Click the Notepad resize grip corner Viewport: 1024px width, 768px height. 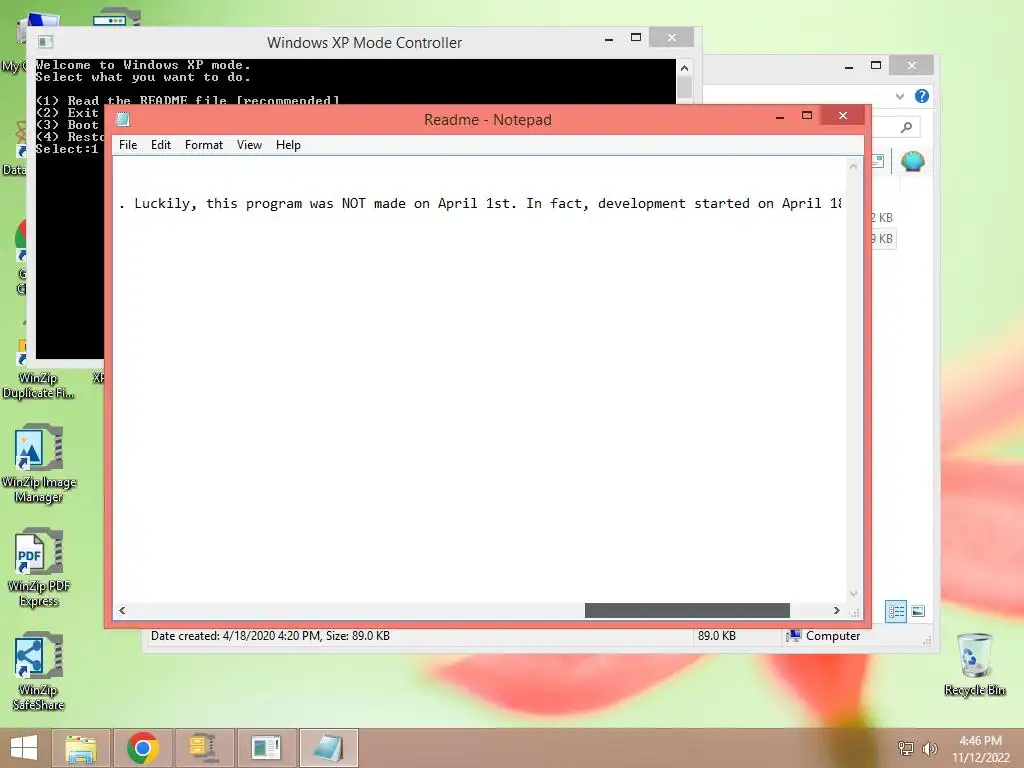click(x=855, y=613)
